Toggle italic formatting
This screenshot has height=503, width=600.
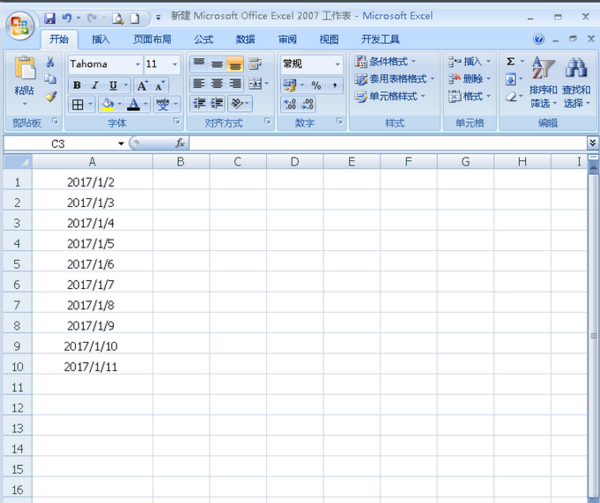point(95,85)
